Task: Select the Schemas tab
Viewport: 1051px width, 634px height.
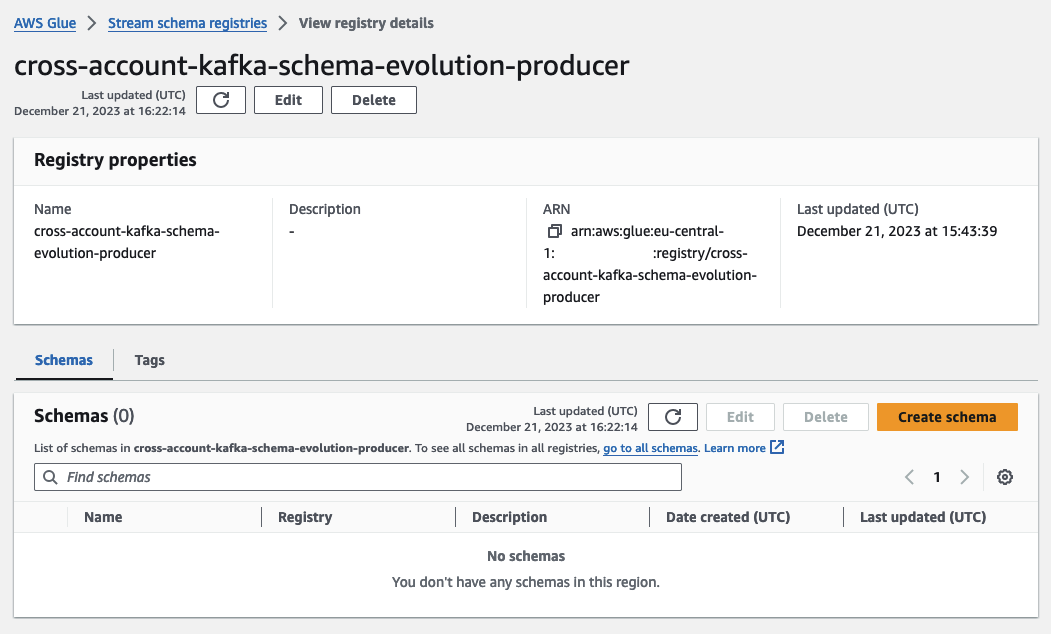Action: coord(63,360)
